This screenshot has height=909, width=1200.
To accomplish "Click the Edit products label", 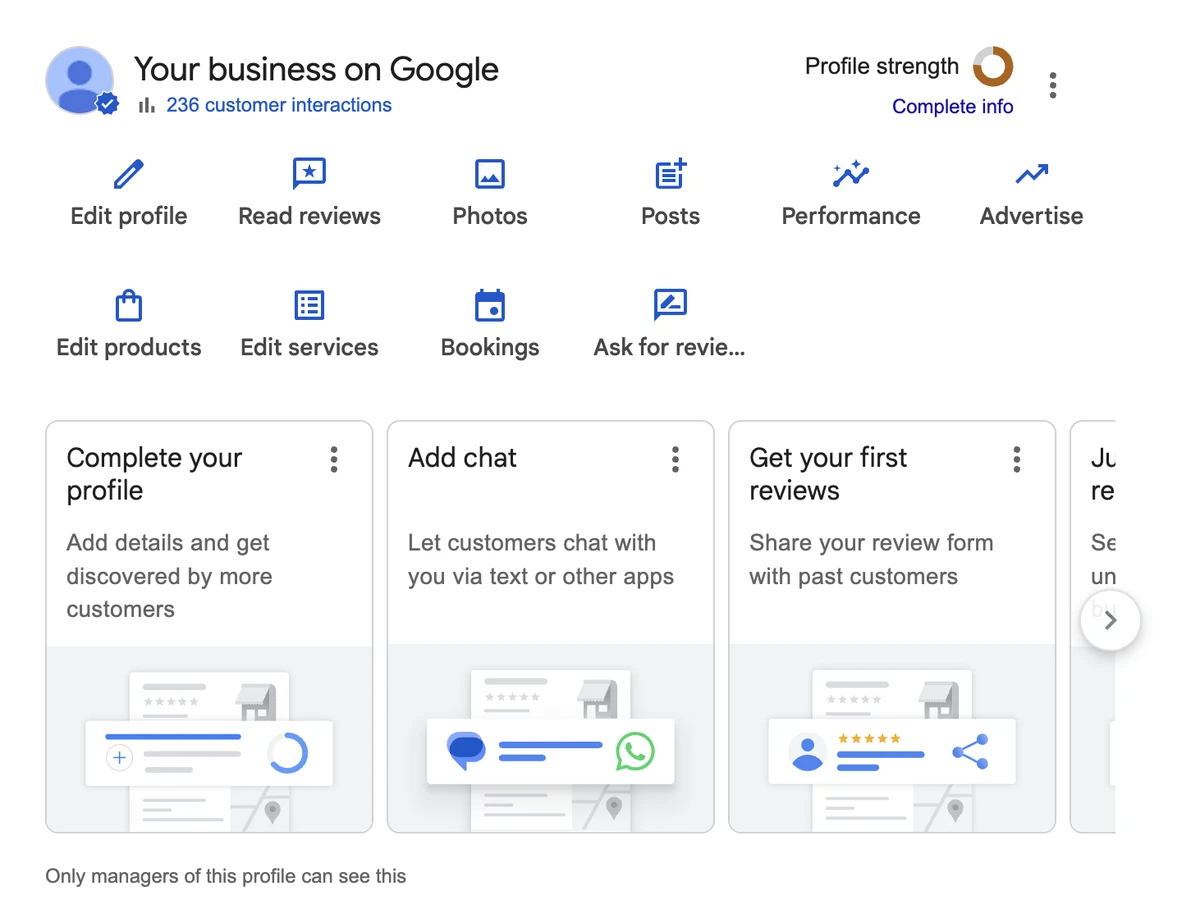I will (129, 347).
